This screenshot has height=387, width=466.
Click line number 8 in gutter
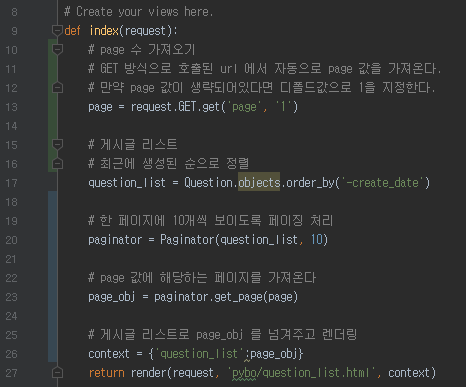(x=14, y=12)
